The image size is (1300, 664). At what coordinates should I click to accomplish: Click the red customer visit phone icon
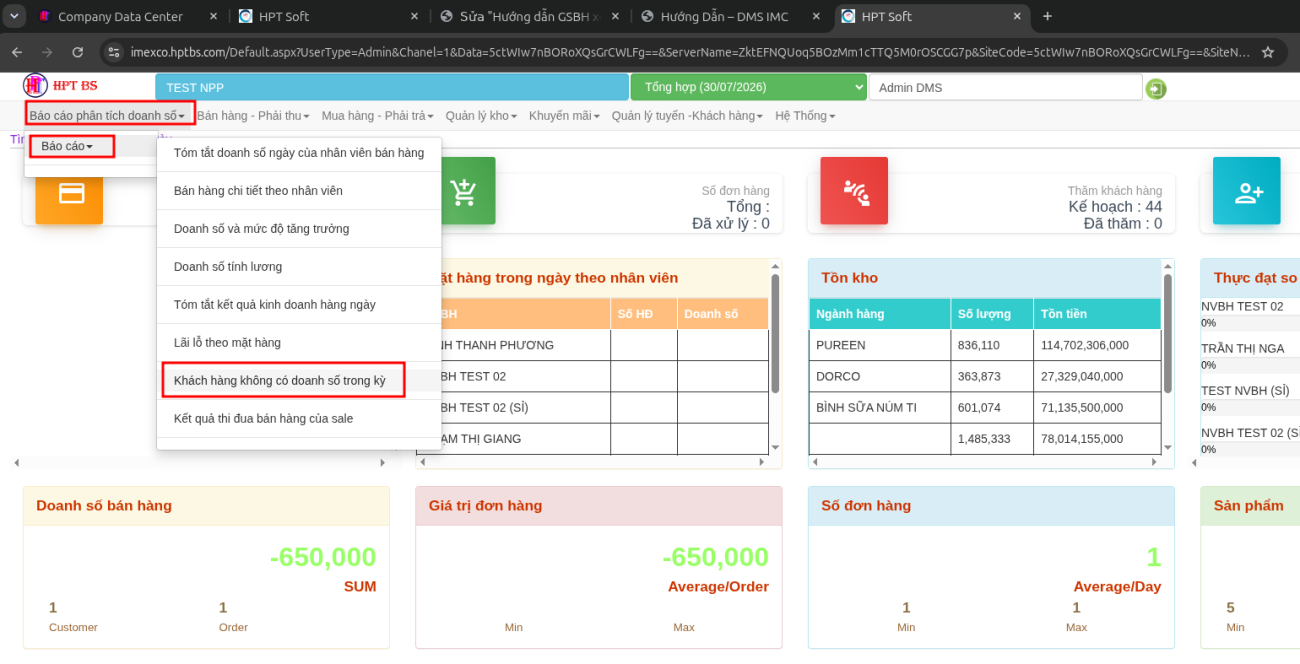854,190
